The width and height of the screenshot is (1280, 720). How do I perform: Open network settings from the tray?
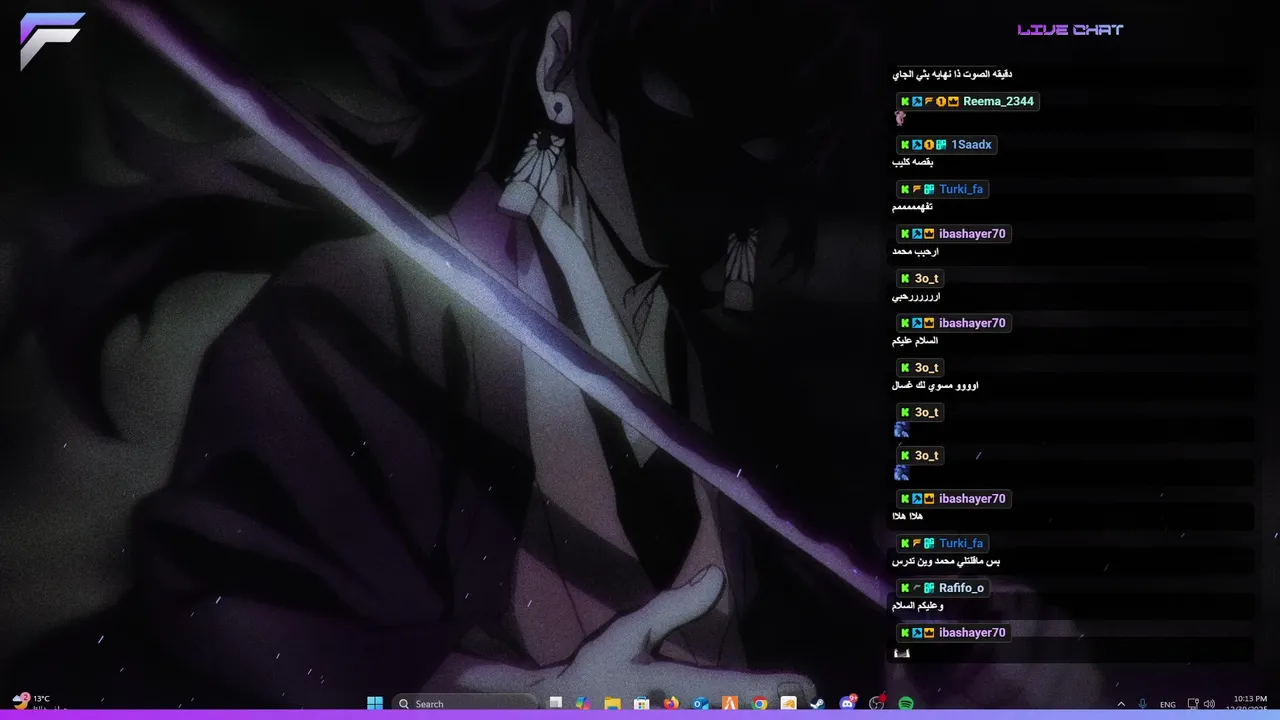(1192, 704)
